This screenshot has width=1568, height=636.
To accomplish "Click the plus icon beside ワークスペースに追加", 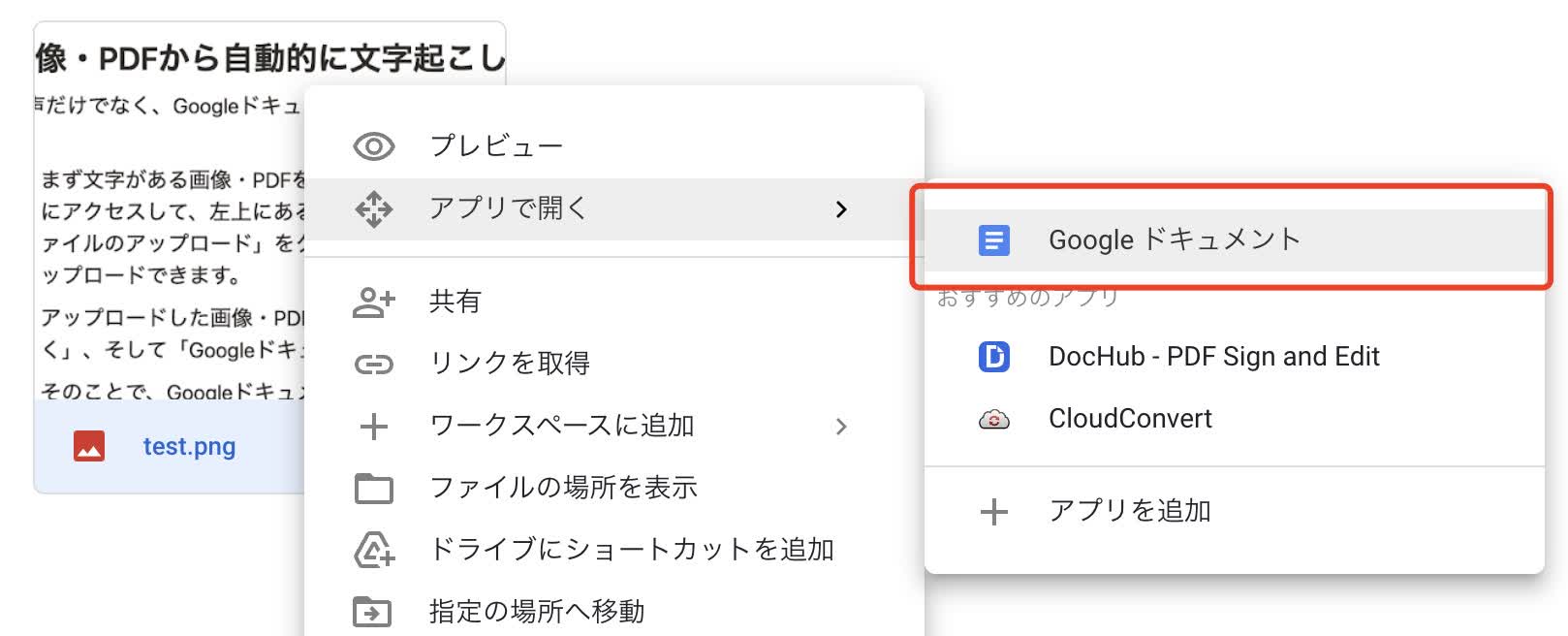I will pyautogui.click(x=374, y=426).
